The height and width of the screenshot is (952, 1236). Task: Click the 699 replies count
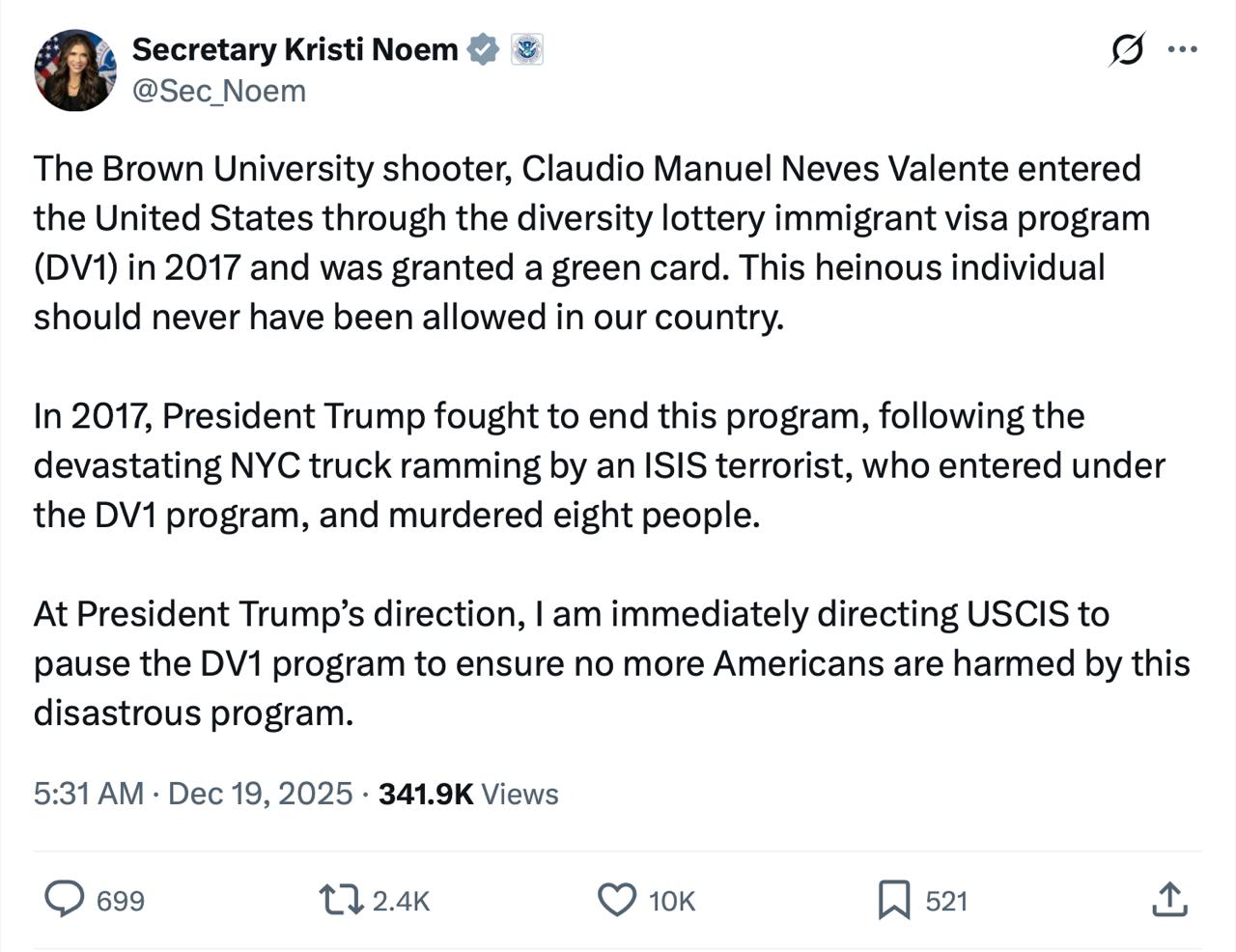[x=121, y=901]
